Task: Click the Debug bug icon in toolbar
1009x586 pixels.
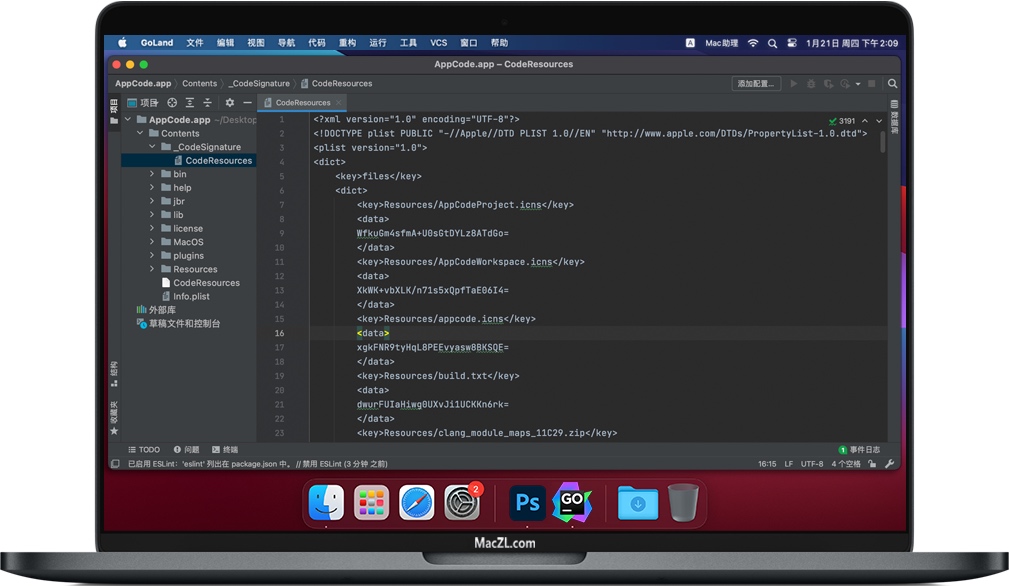Action: click(811, 84)
